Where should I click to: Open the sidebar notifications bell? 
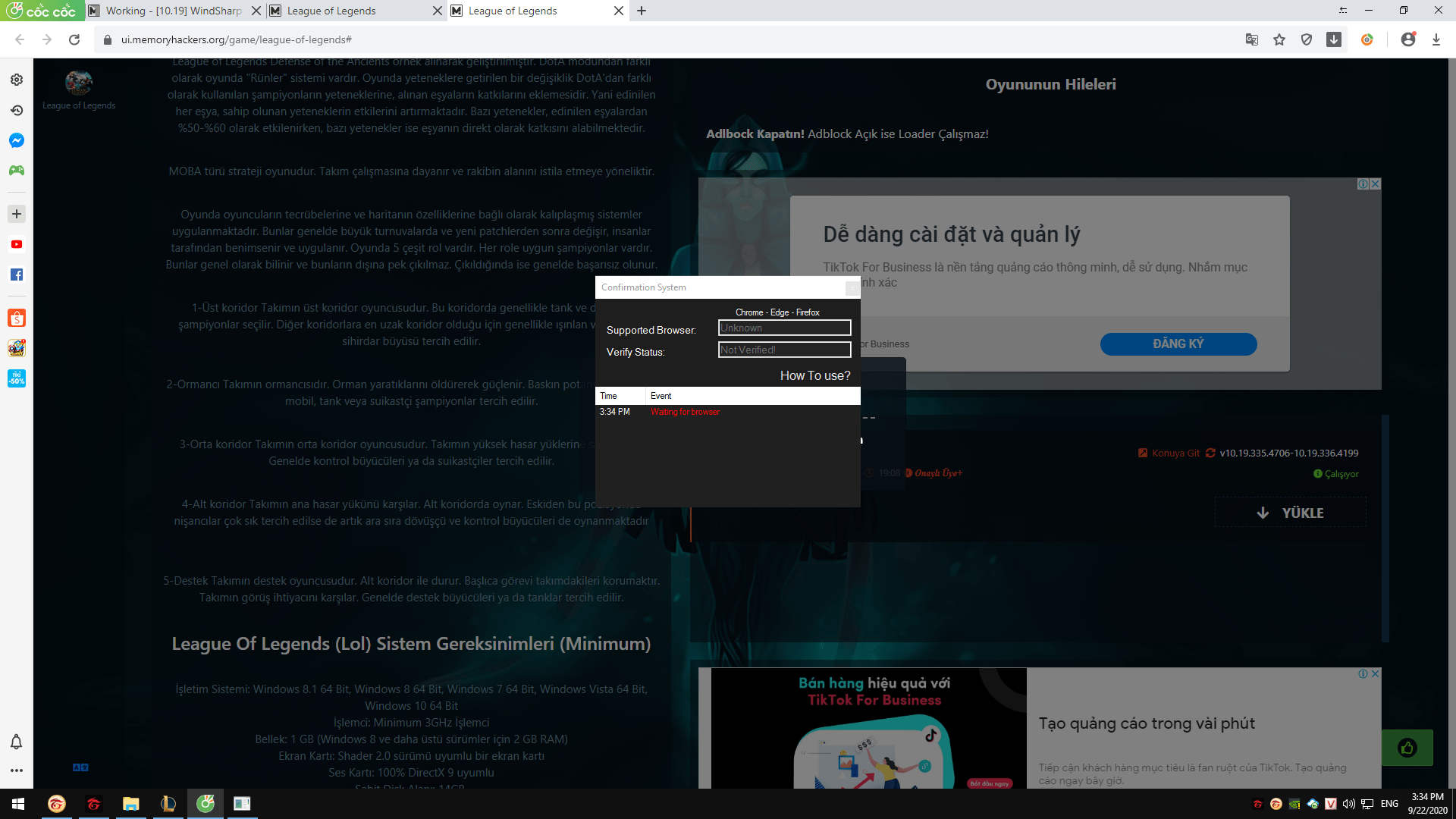(16, 742)
